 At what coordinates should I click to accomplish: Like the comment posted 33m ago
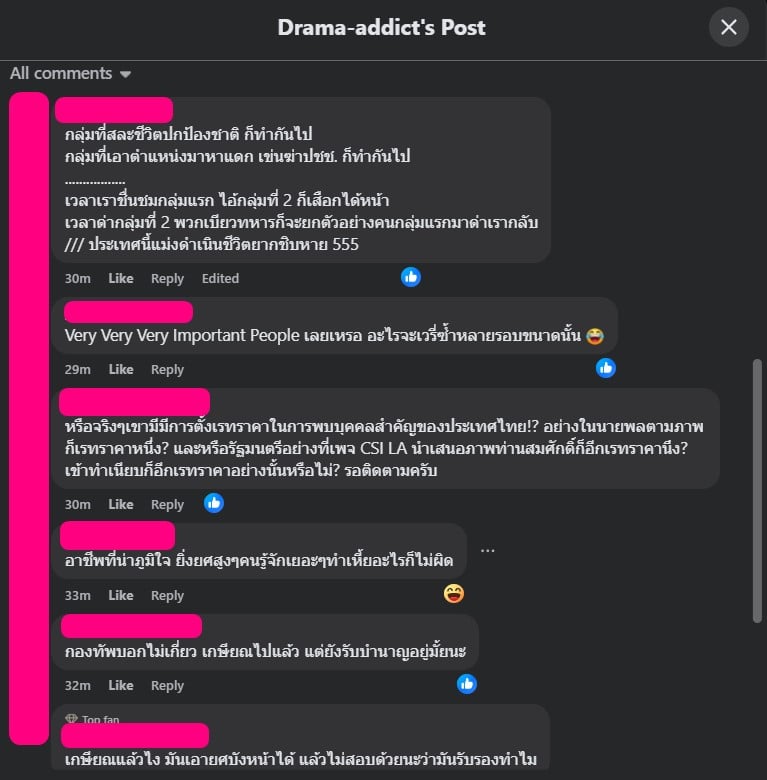click(x=121, y=595)
